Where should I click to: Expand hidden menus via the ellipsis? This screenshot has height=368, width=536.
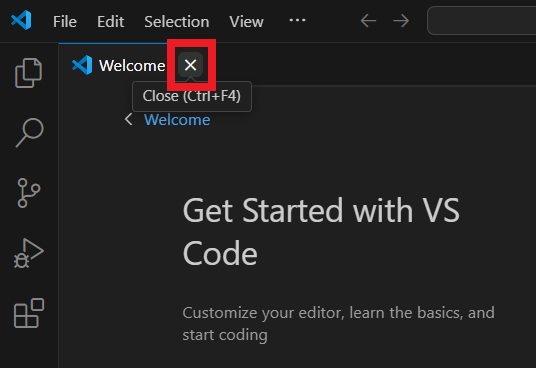297,21
